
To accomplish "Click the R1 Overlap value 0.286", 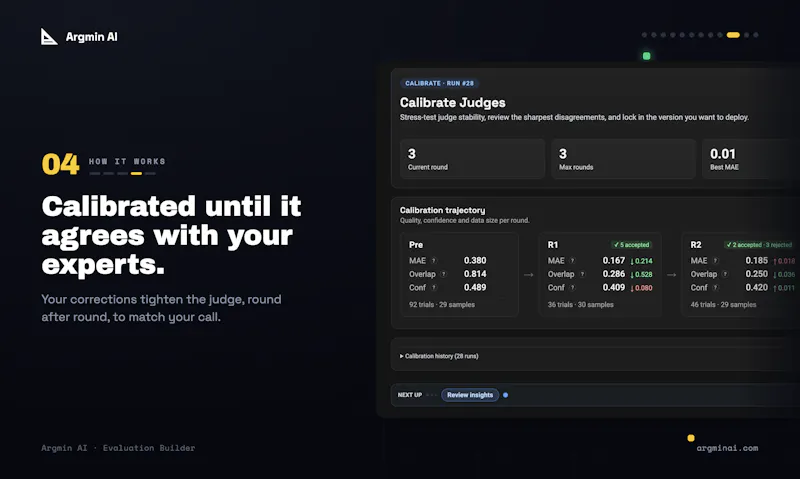I will click(x=614, y=274).
